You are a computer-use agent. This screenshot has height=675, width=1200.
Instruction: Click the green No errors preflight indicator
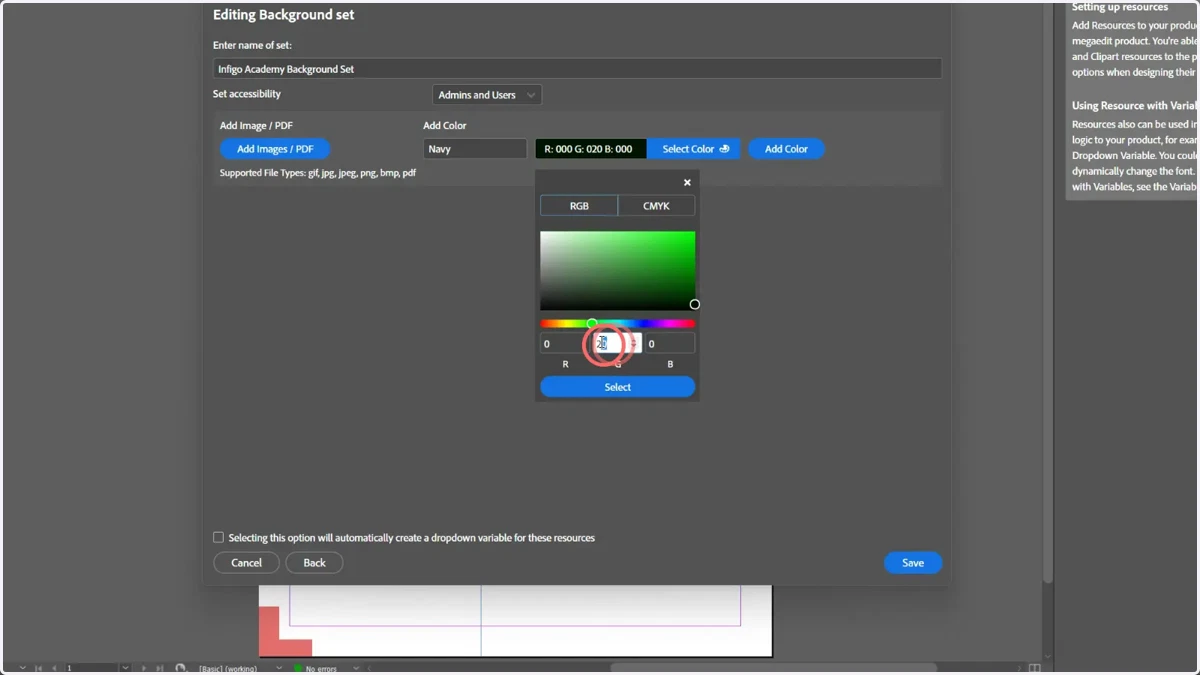[298, 668]
